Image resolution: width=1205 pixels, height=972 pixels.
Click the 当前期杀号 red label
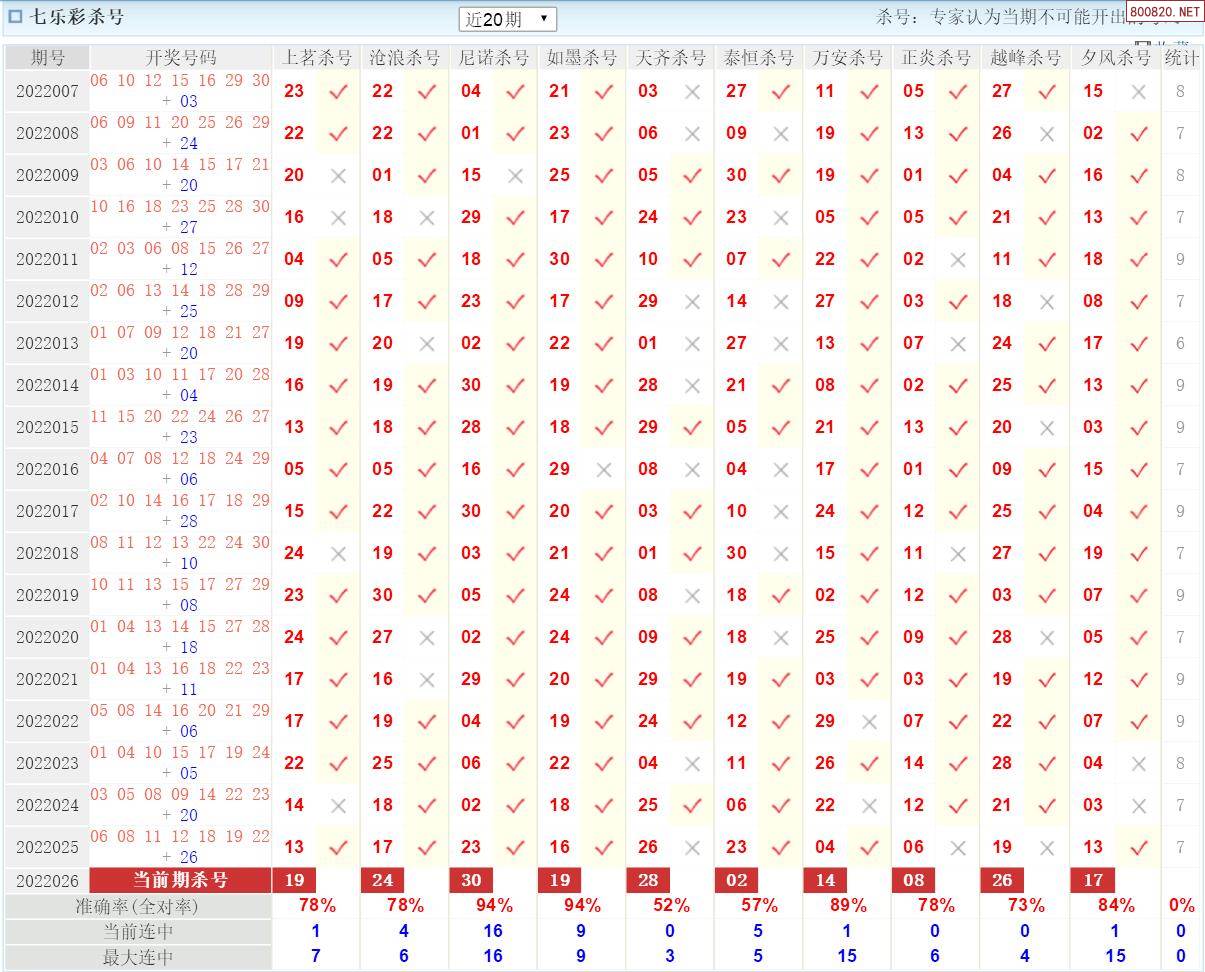pyautogui.click(x=180, y=880)
